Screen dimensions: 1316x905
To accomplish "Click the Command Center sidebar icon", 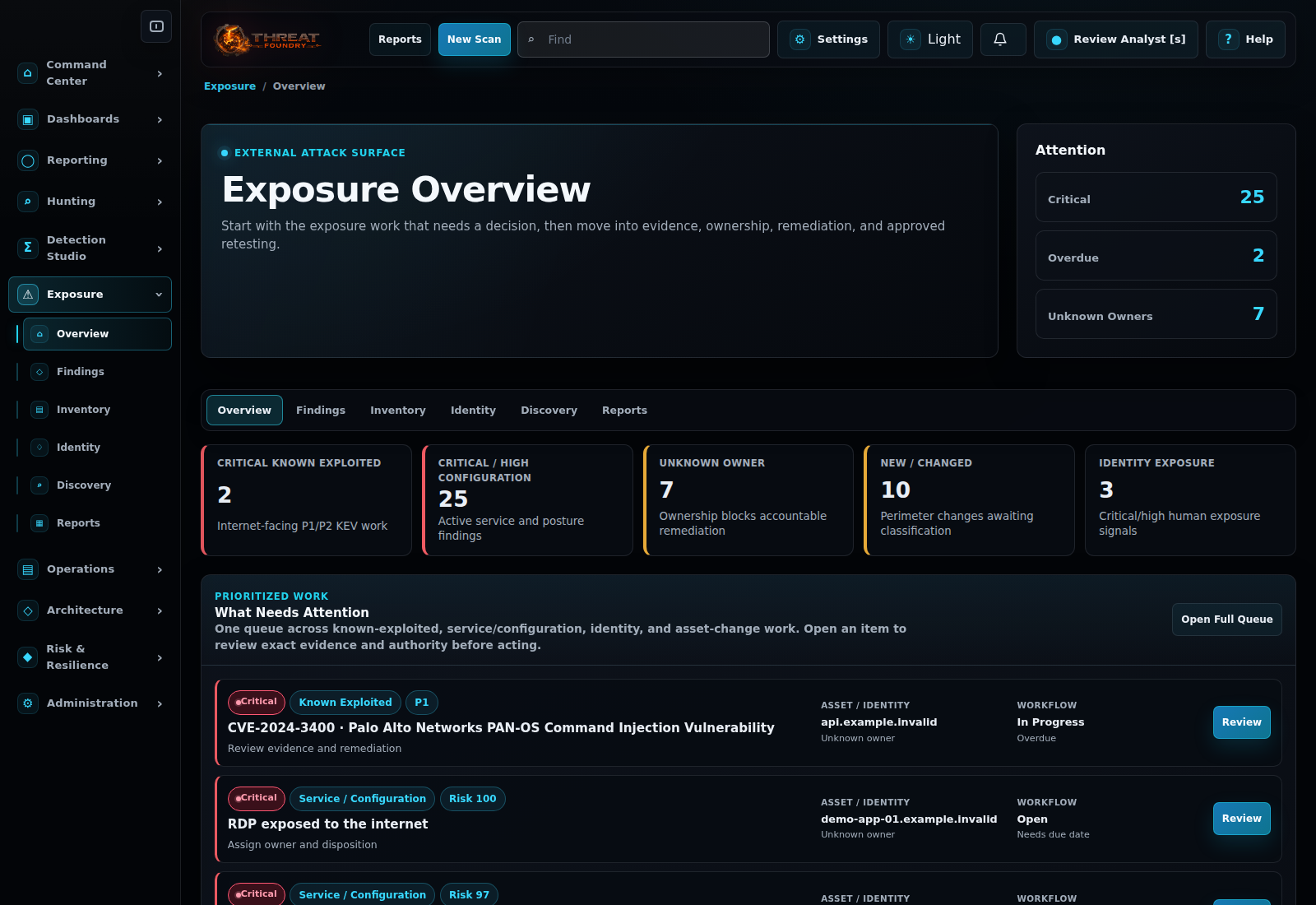I will click(x=28, y=73).
